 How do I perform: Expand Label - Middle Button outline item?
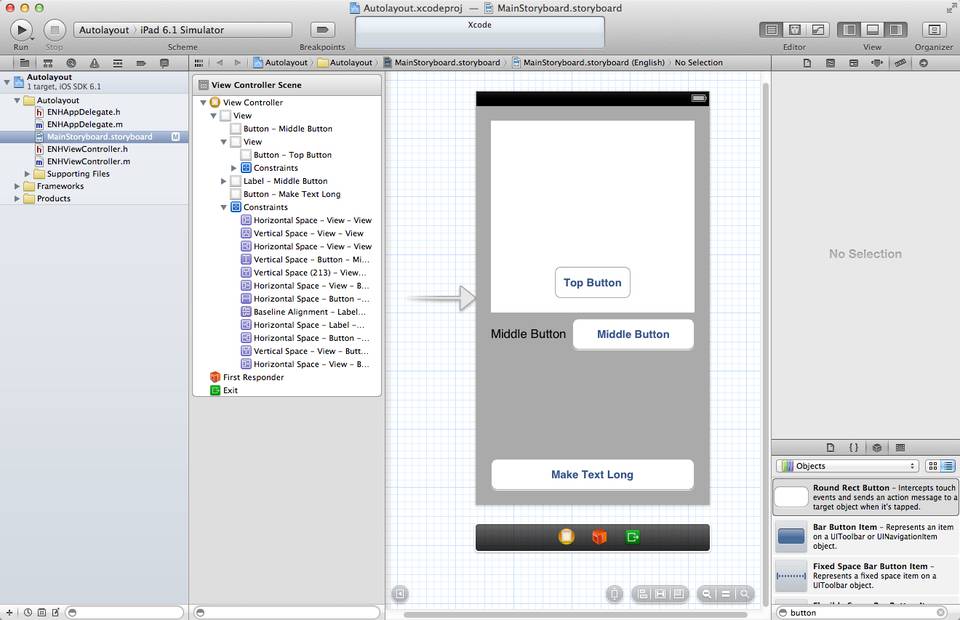pos(223,181)
